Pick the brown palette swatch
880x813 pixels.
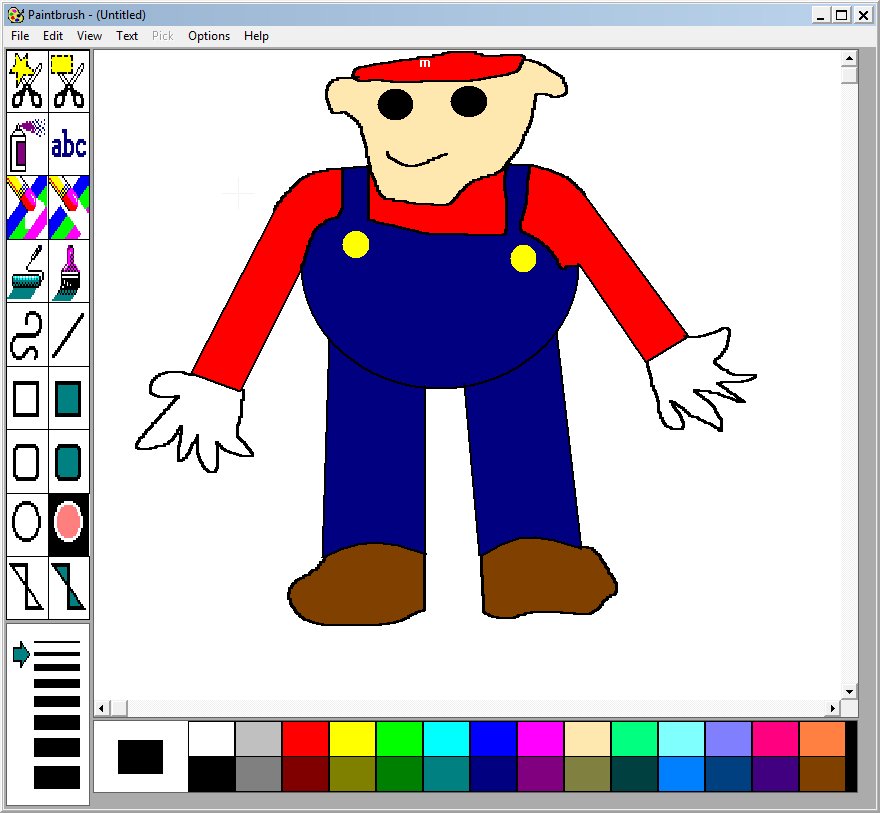click(x=822, y=774)
